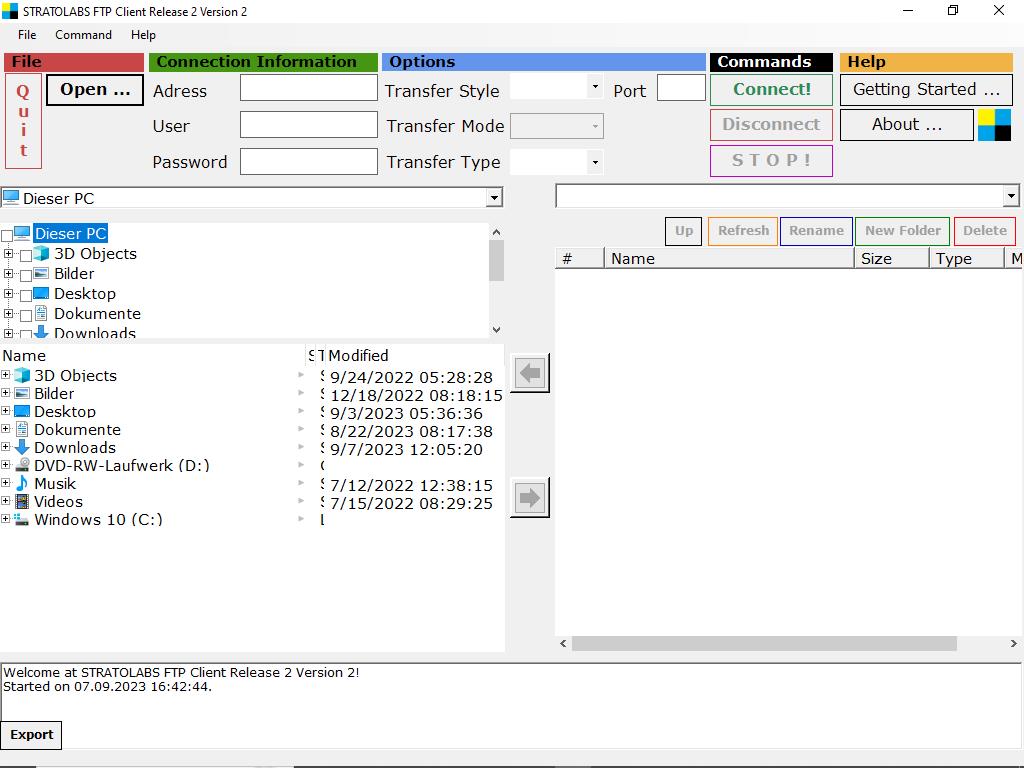Click the Modified column header in local list
Image resolution: width=1024 pixels, height=768 pixels.
[414, 355]
